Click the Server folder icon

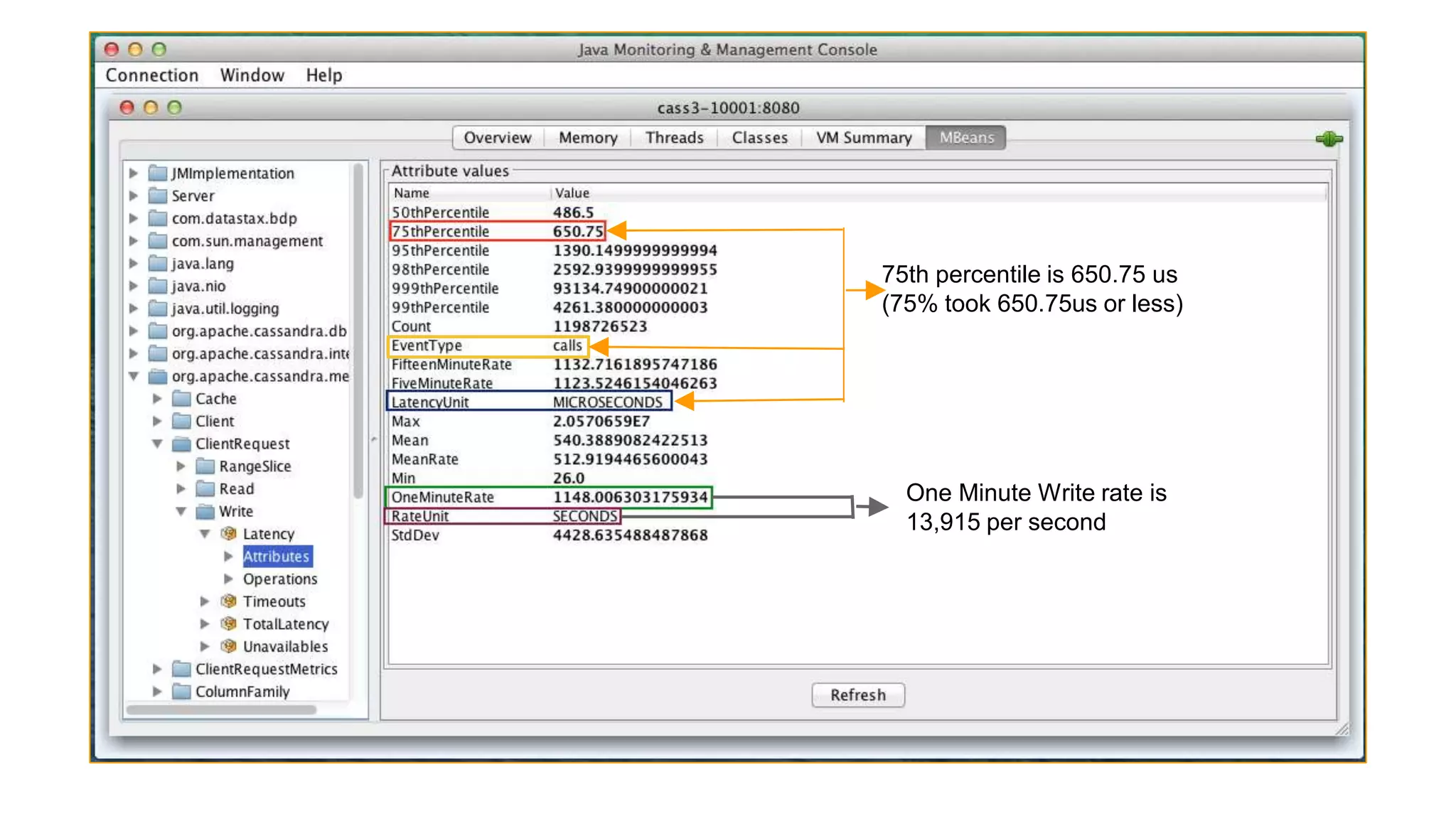pos(158,196)
